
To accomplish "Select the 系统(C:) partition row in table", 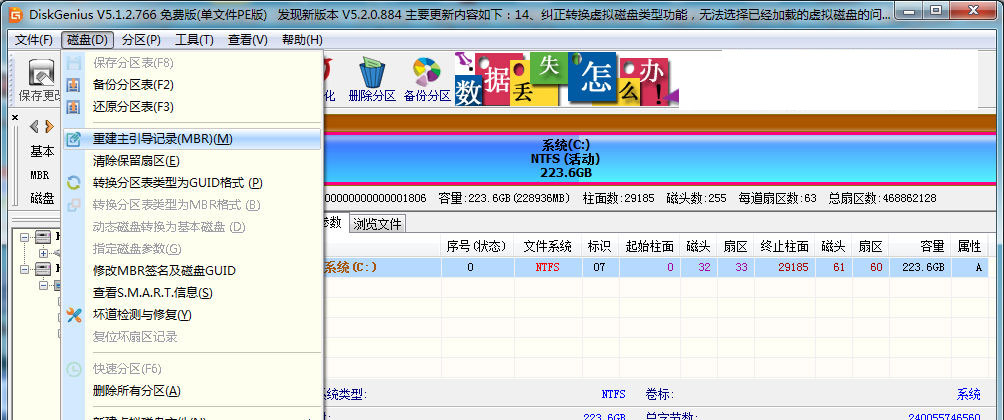I will 656,268.
